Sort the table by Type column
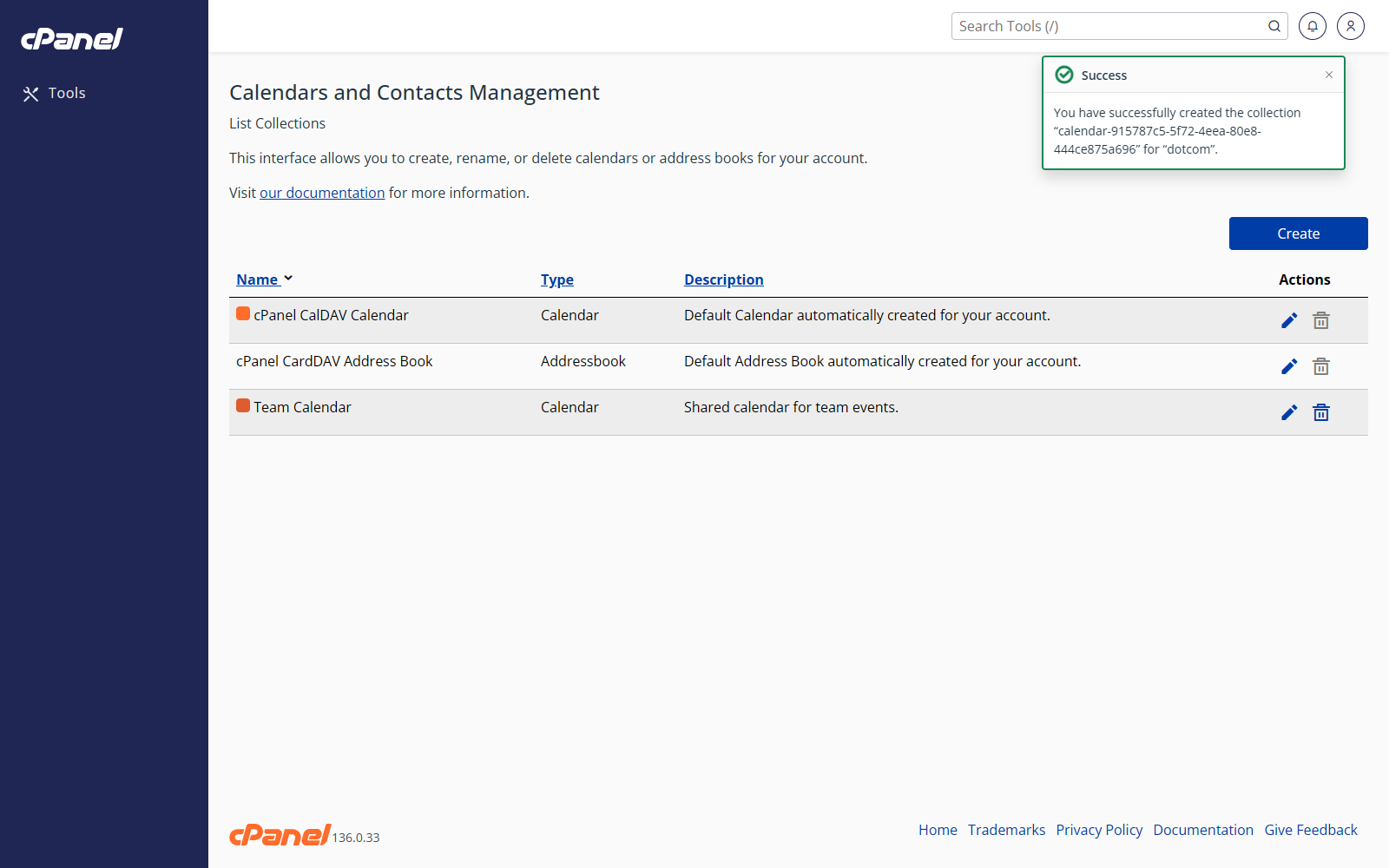The width and height of the screenshot is (1389, 868). pyautogui.click(x=557, y=279)
